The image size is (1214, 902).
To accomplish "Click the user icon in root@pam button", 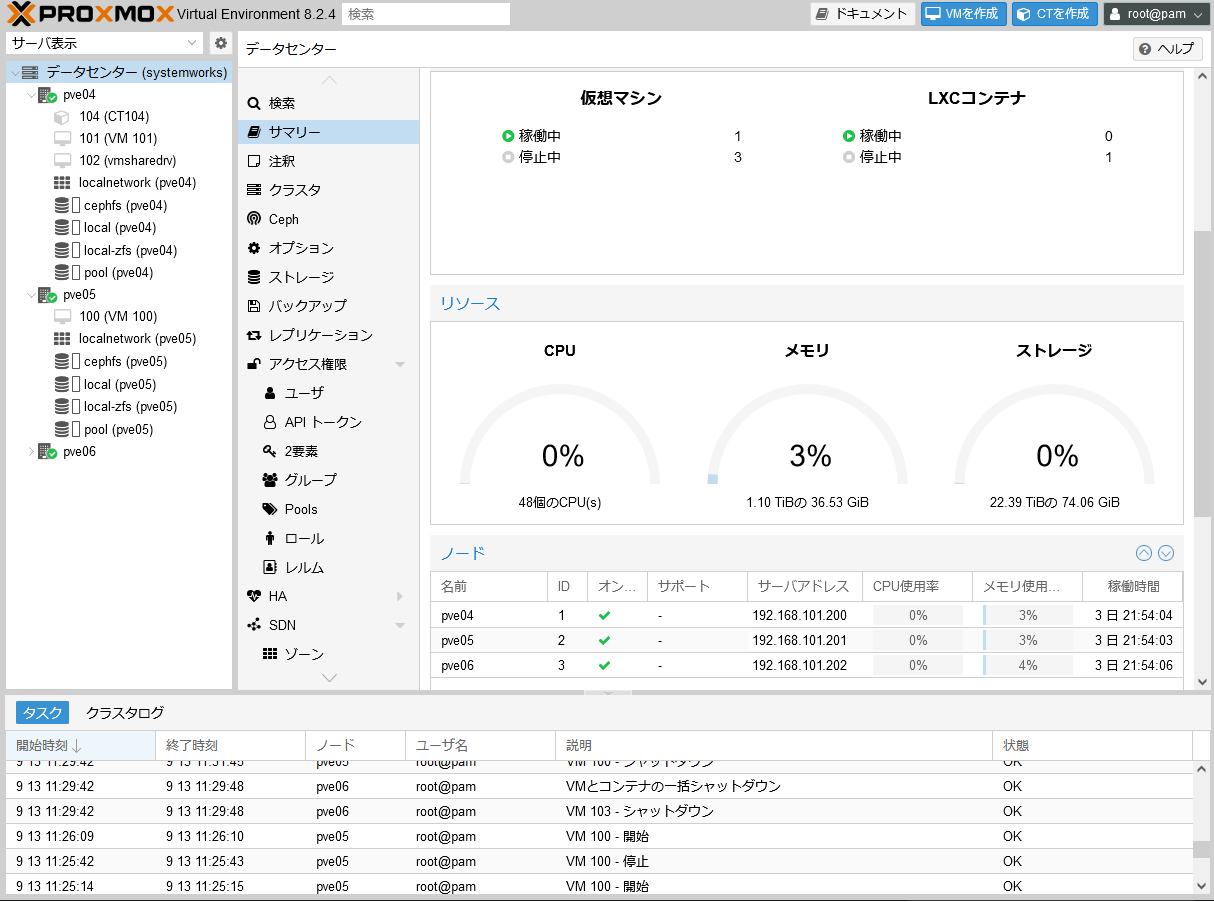I will point(1115,14).
